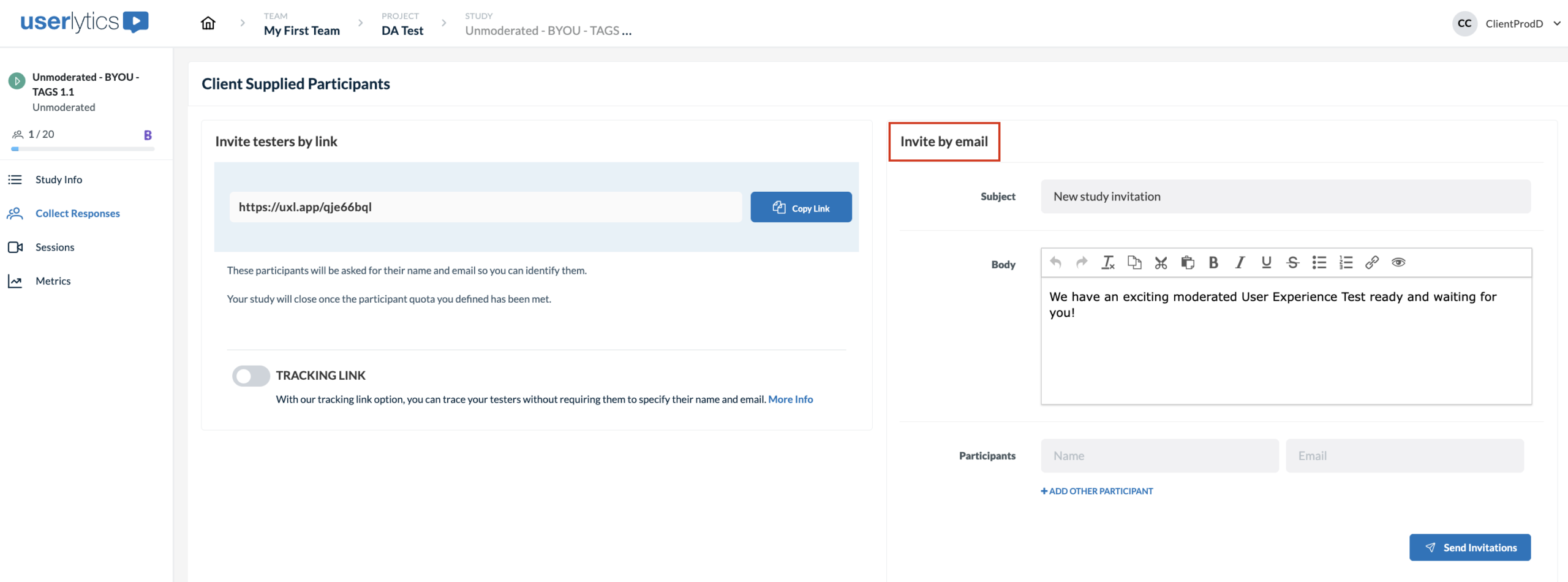Screen dimensions: 1568x582
Task: Toggle the Bulleted List option
Action: (x=1318, y=262)
